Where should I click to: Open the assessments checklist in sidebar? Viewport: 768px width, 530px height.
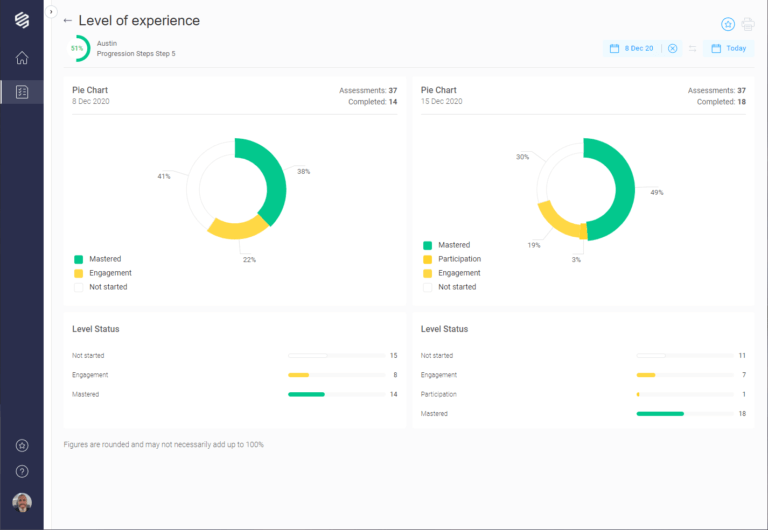22,92
